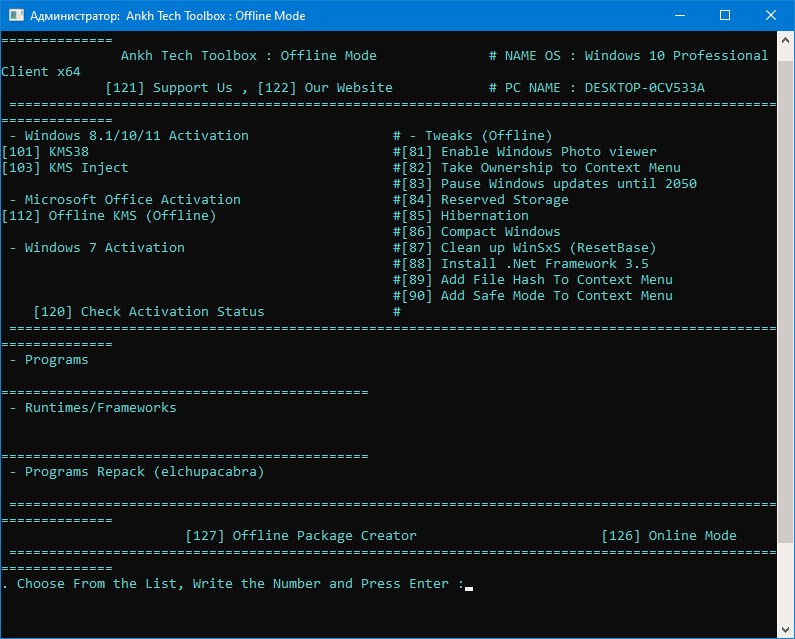Click [120] Check Activation Status
The height and width of the screenshot is (639, 795).
(149, 312)
